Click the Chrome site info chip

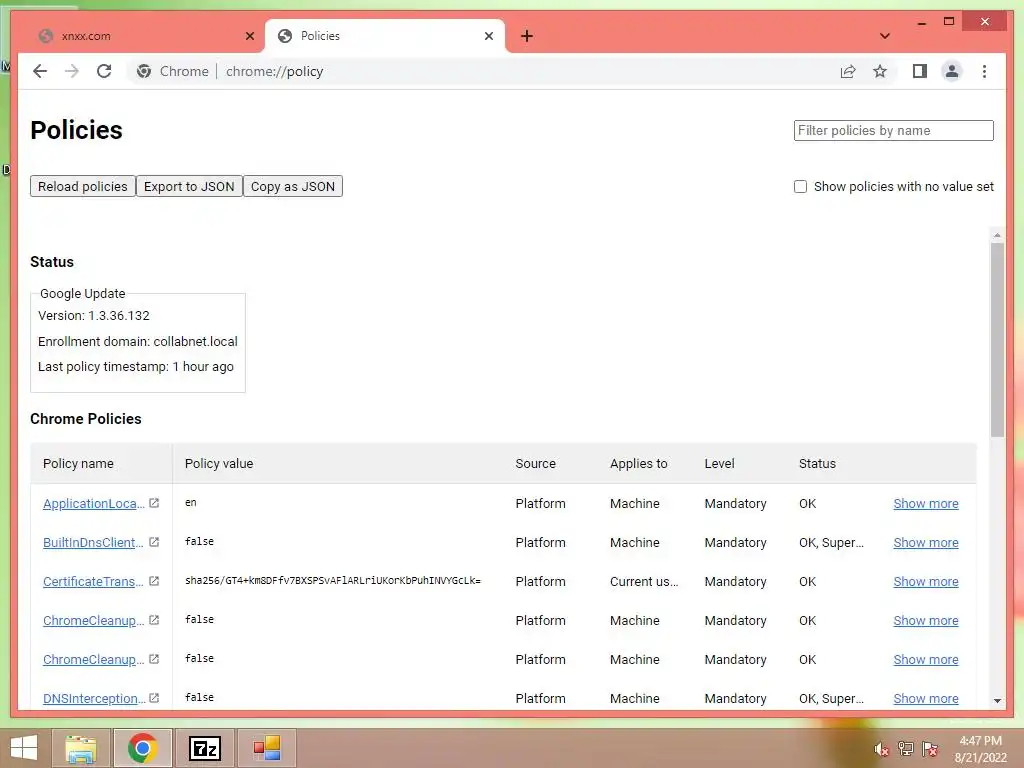(172, 71)
